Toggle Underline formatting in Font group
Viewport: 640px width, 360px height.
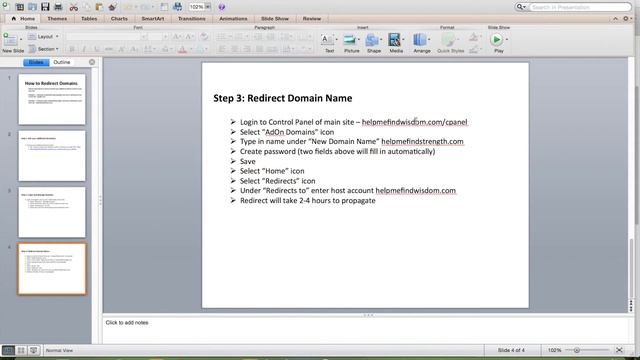click(96, 49)
